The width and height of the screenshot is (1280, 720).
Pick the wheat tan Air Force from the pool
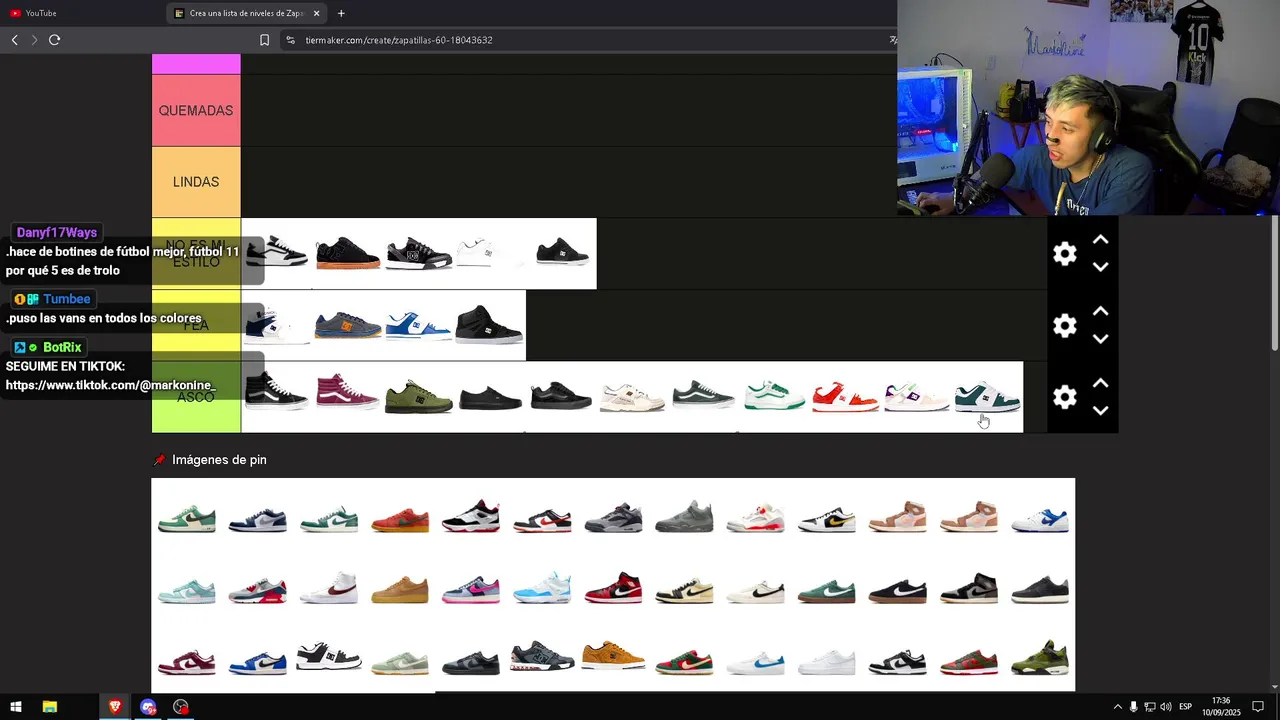400,590
